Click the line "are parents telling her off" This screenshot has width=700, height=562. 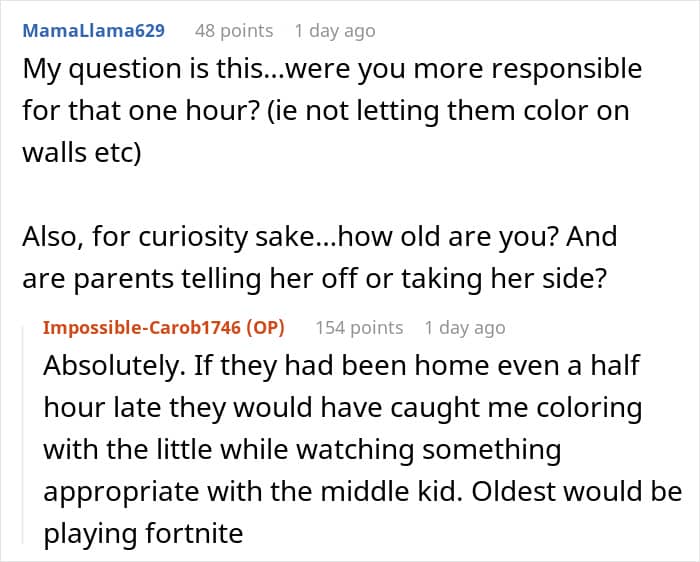(x=314, y=279)
